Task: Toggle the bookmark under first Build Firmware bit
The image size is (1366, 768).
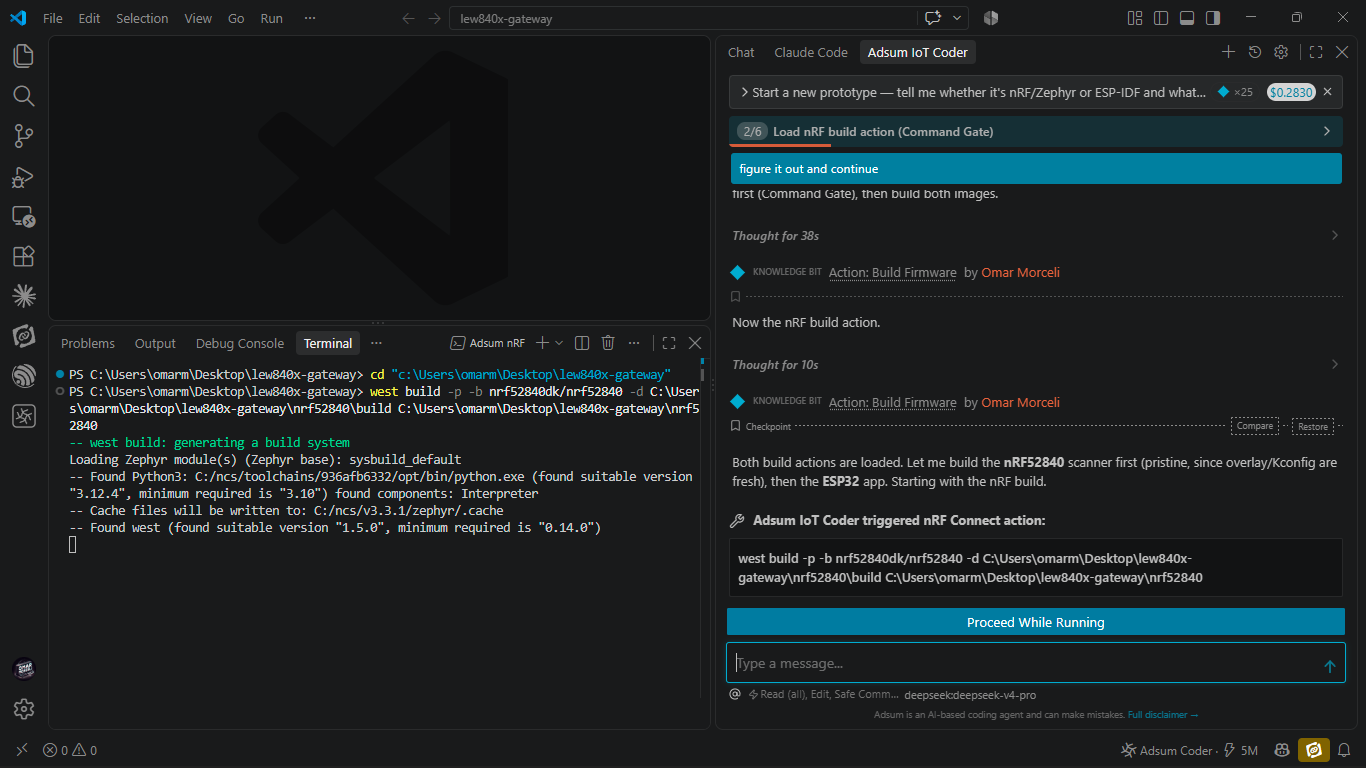Action: (x=736, y=296)
